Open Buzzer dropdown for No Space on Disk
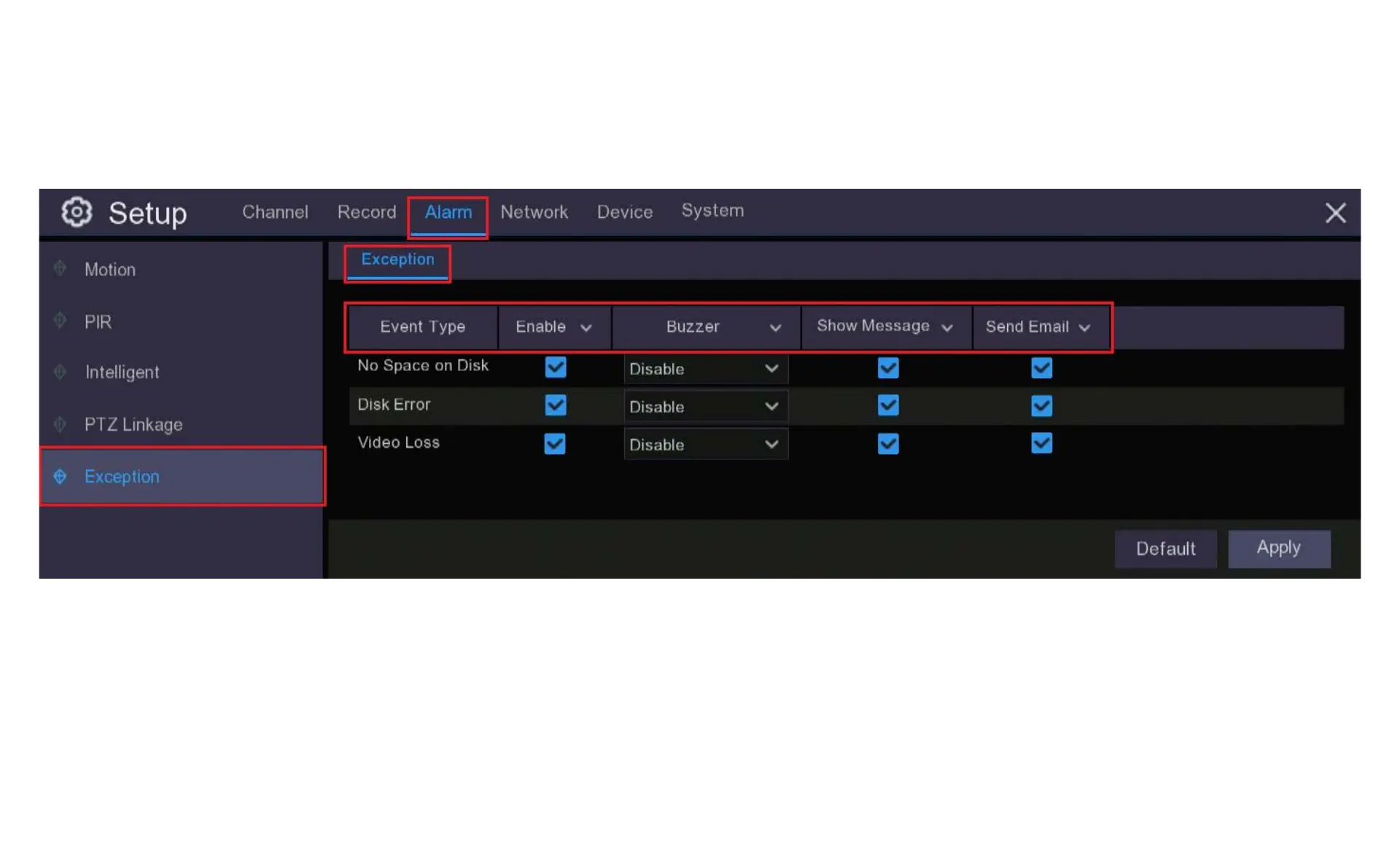 tap(705, 369)
